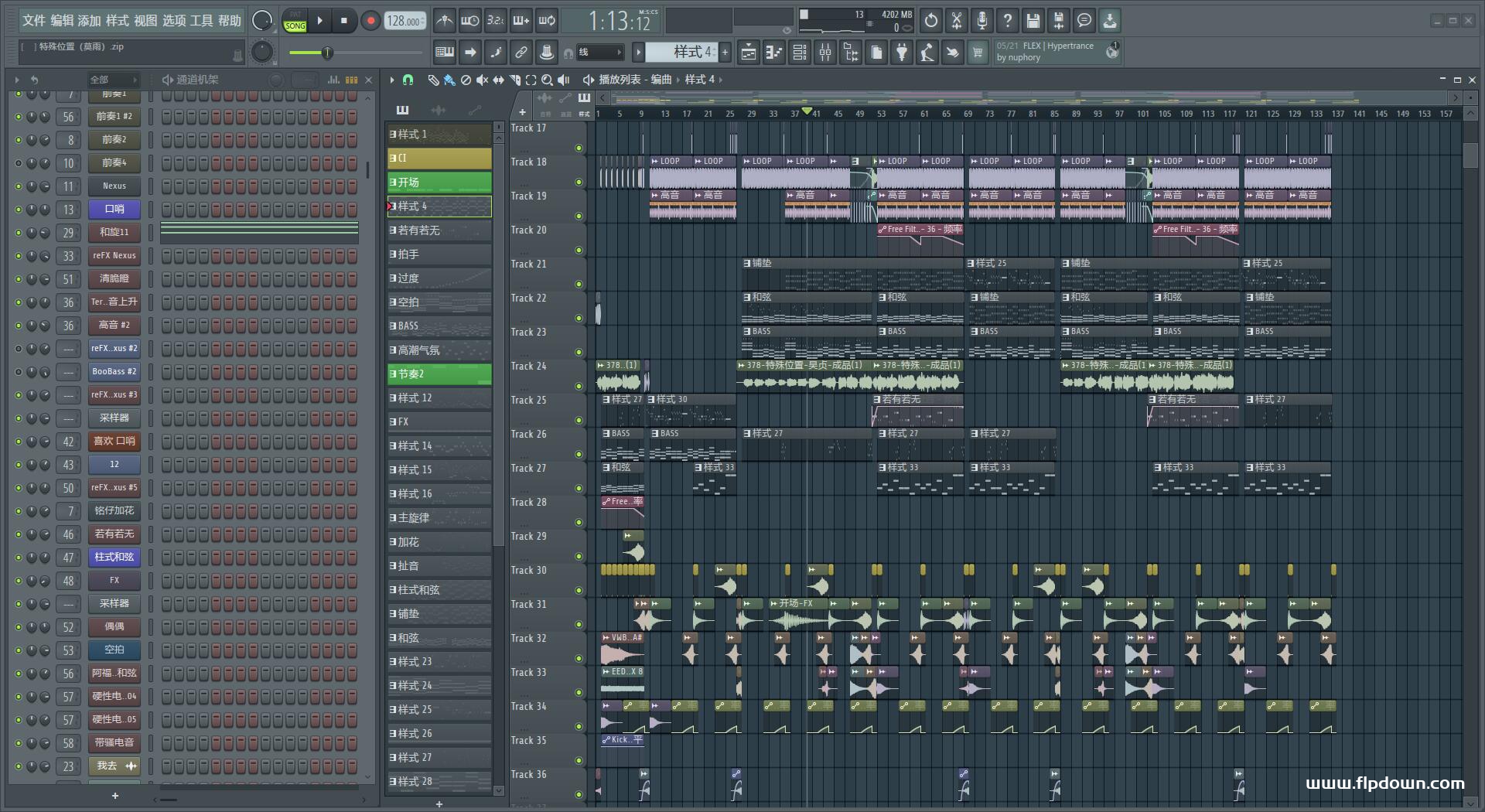The width and height of the screenshot is (1485, 812).
Task: Open the audio editor scissors icon
Action: pyautogui.click(x=957, y=21)
